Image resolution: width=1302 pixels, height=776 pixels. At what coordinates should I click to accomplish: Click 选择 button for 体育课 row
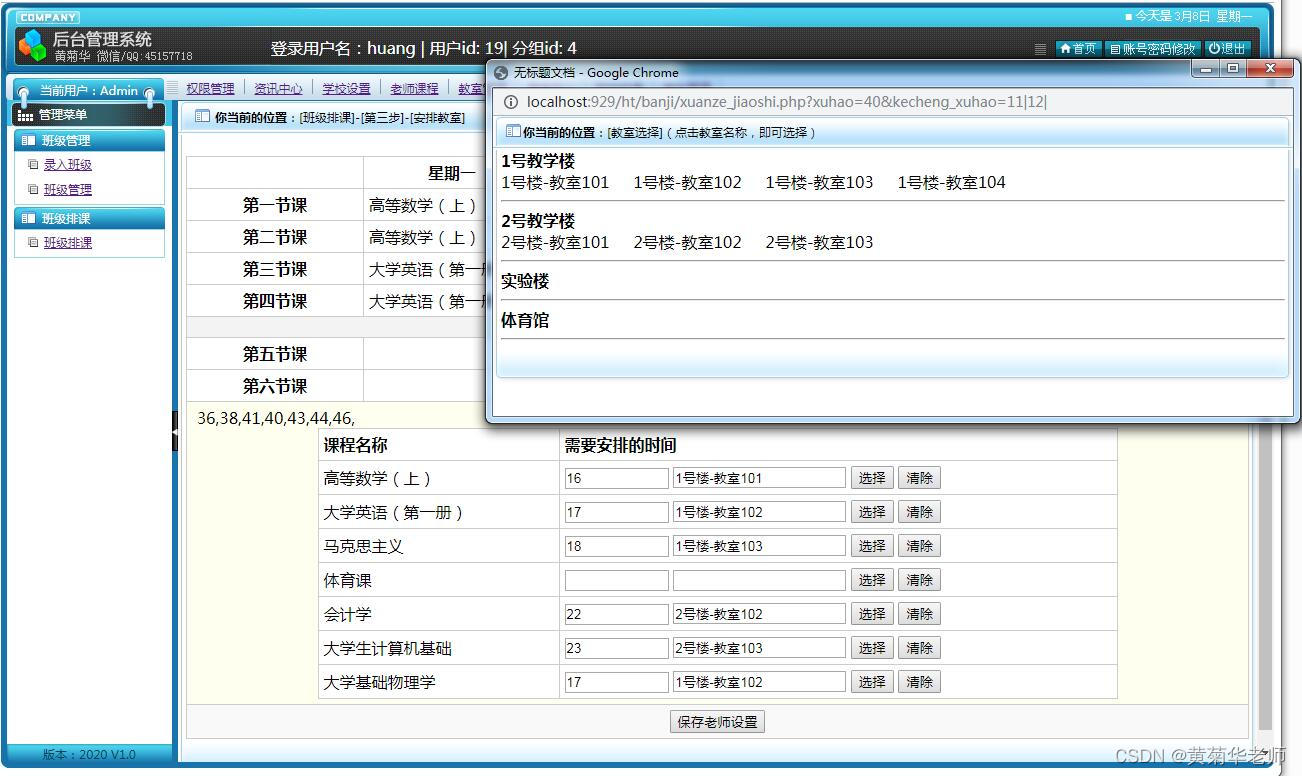point(871,579)
